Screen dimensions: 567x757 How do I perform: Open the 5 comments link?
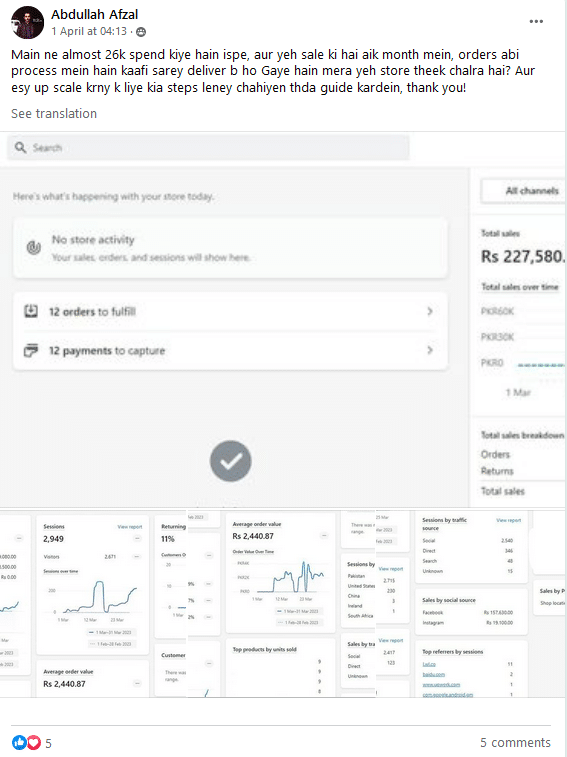click(515, 743)
